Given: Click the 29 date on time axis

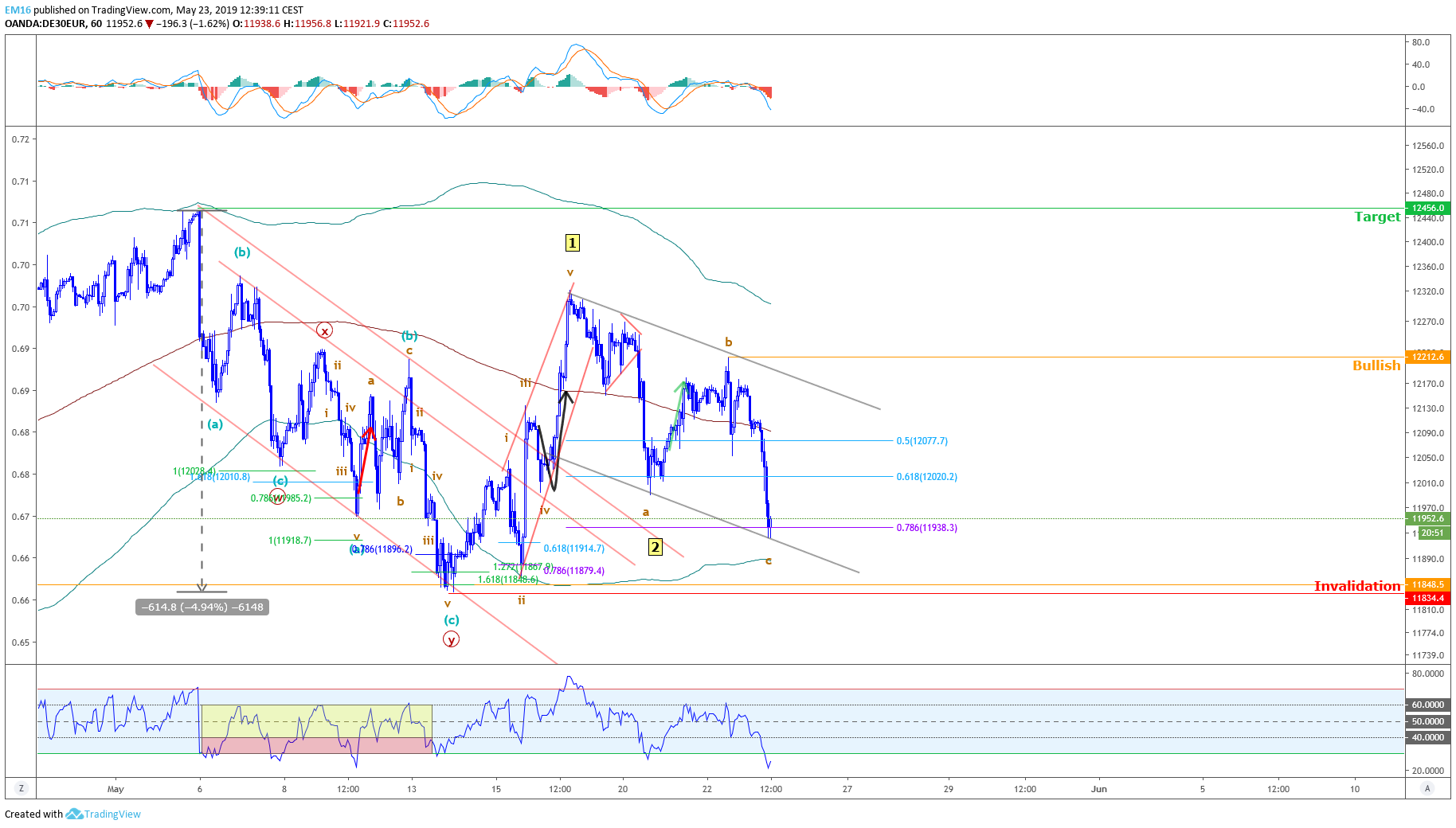Looking at the screenshot, I should [x=948, y=789].
